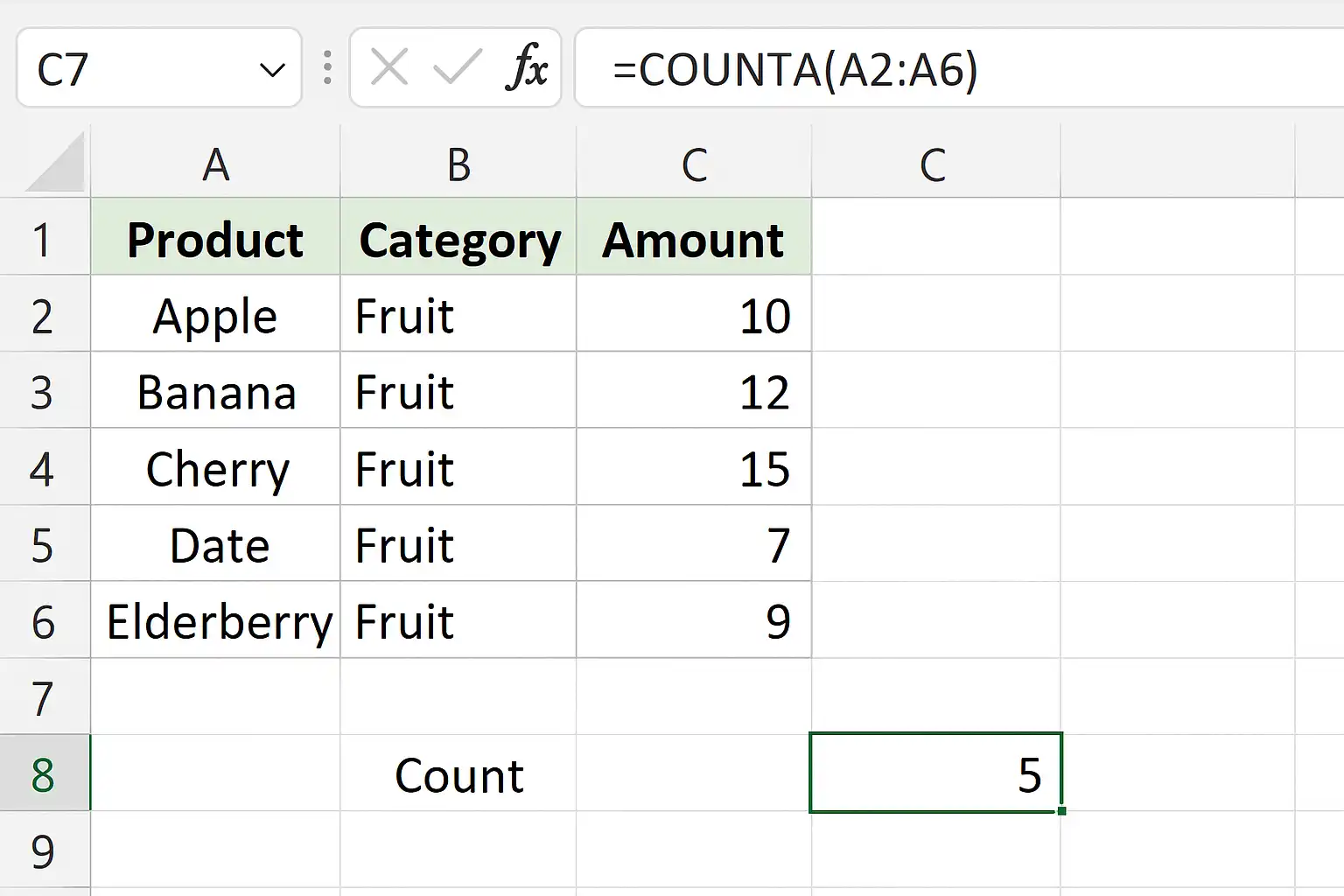Select column B header
This screenshot has width=1344, height=896.
click(458, 164)
